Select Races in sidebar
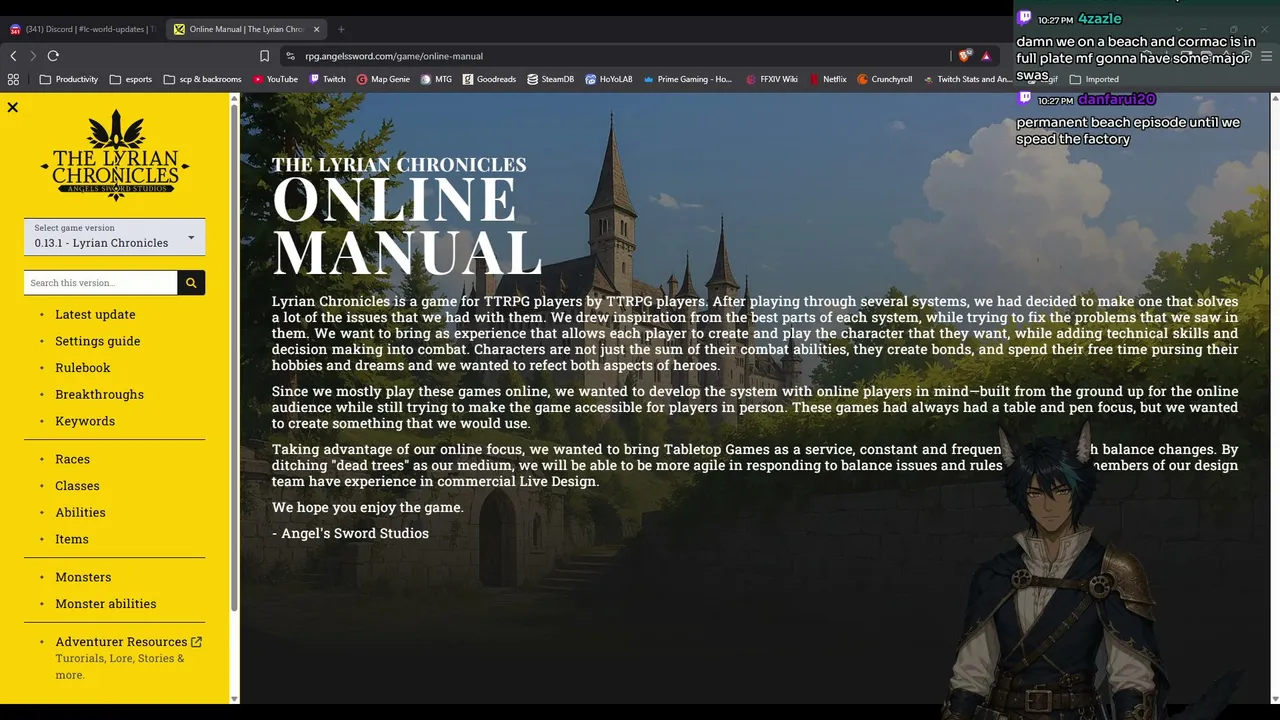The image size is (1280, 720). coord(73,459)
